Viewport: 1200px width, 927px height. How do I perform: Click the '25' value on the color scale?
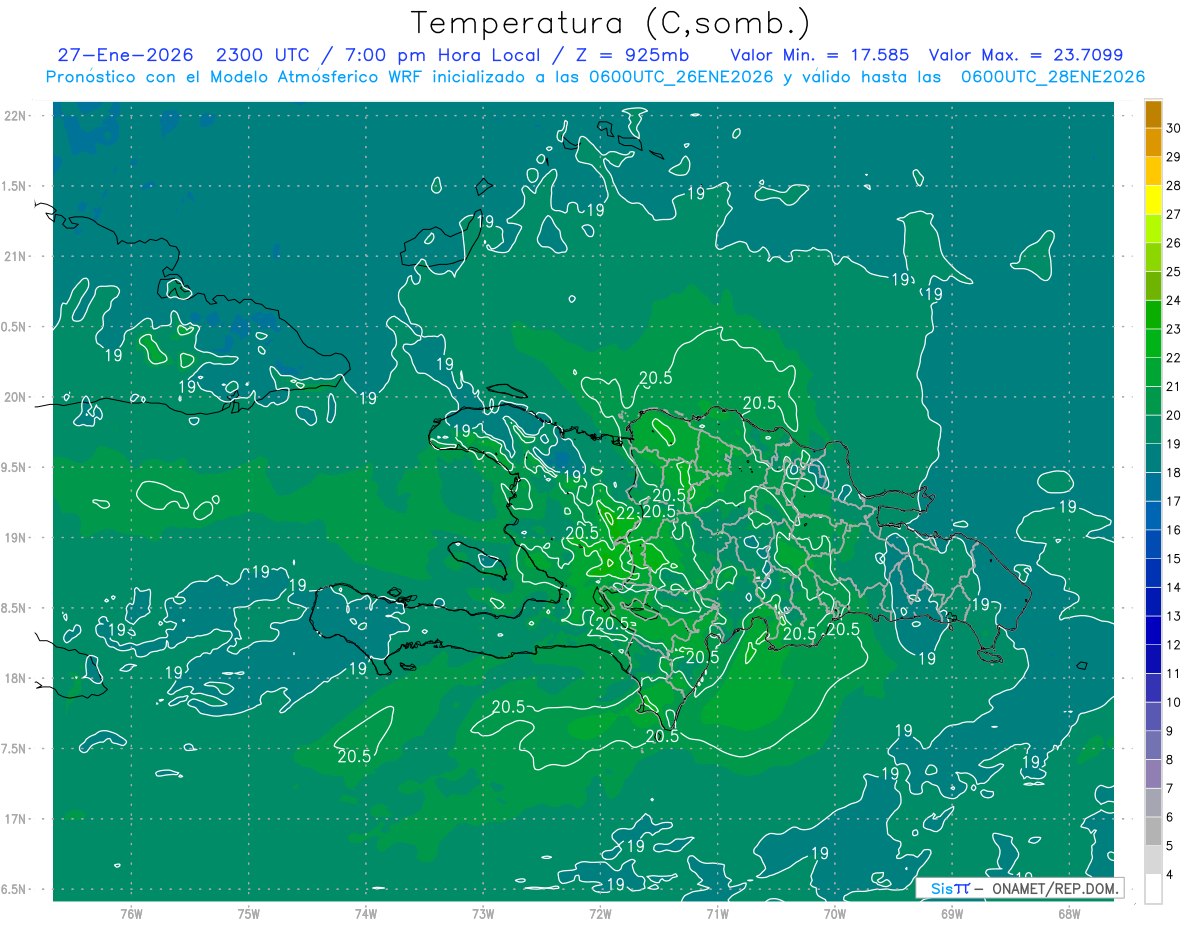(x=1175, y=272)
